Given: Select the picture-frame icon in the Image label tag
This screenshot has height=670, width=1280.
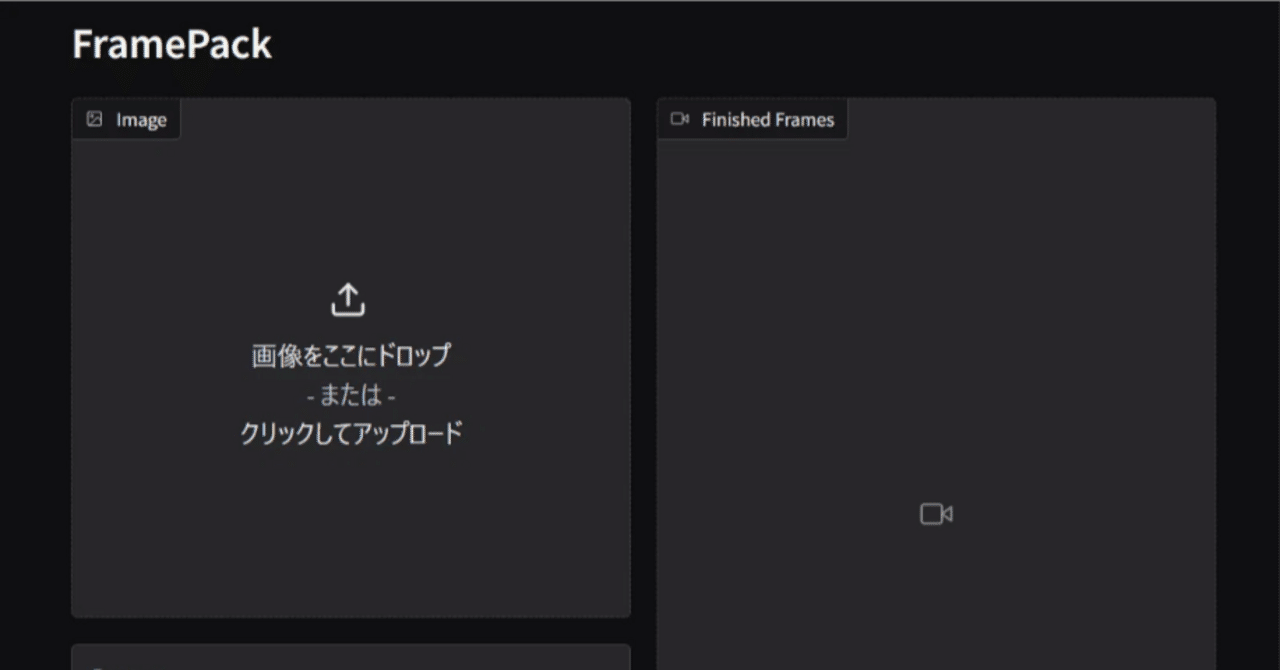Looking at the screenshot, I should pyautogui.click(x=95, y=119).
